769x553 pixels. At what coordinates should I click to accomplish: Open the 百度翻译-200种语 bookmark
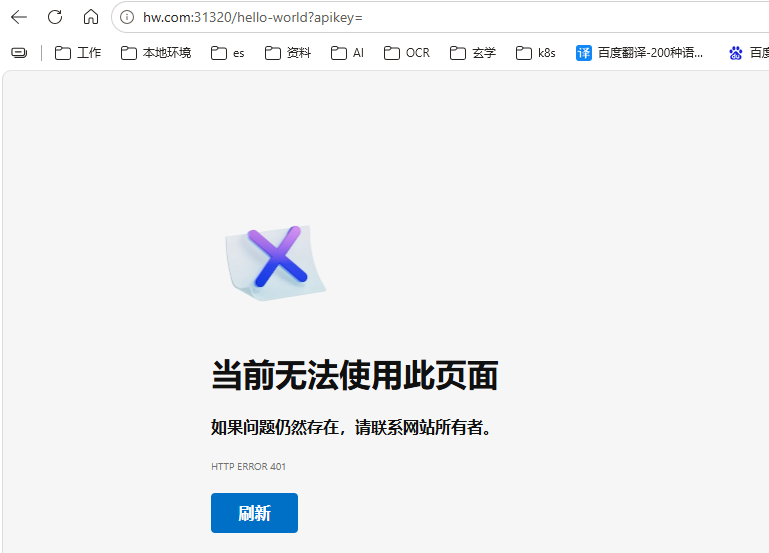(640, 52)
